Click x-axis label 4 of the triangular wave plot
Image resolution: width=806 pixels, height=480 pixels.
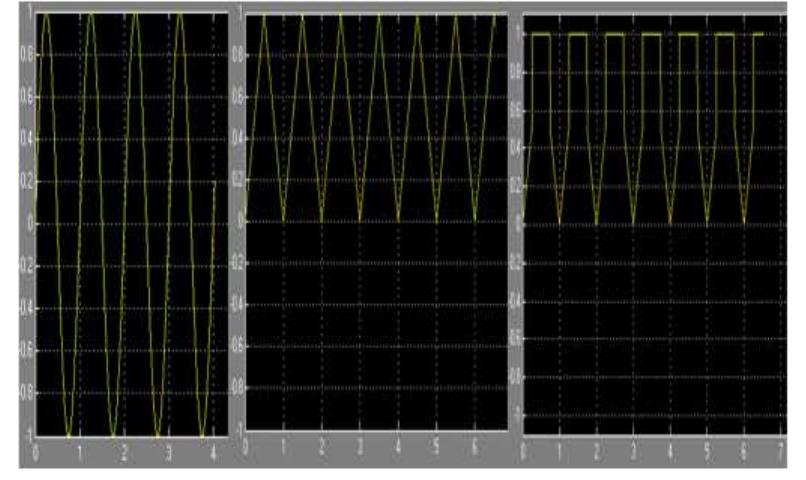click(398, 447)
